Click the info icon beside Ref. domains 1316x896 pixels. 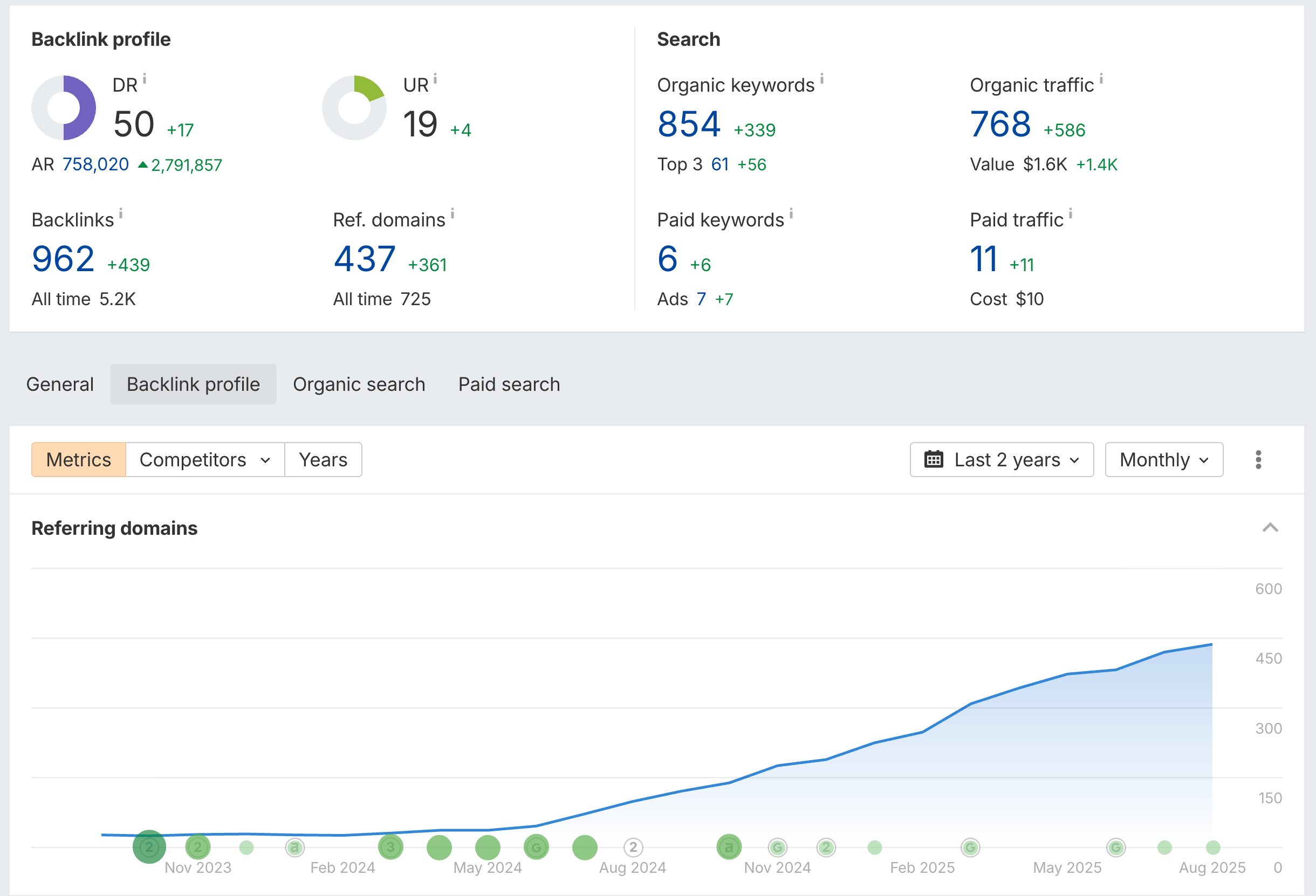[453, 214]
